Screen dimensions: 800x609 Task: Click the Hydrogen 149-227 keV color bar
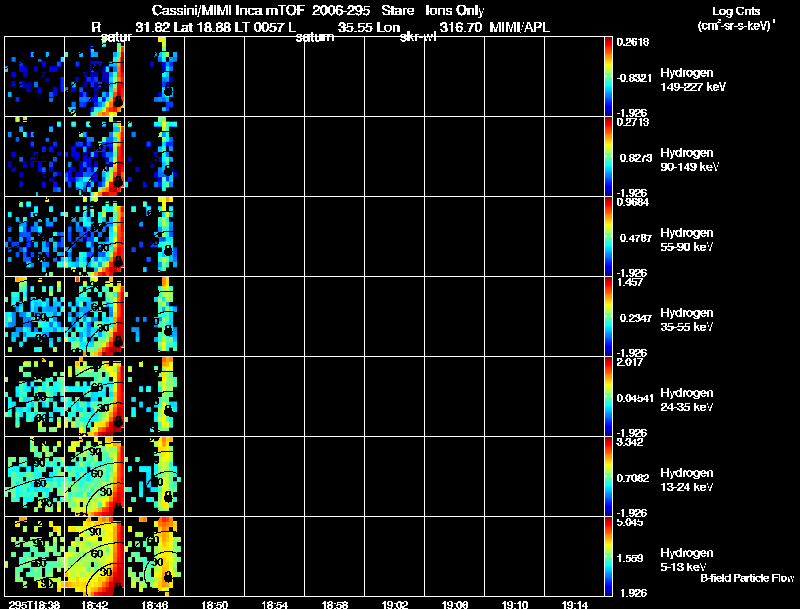coord(609,76)
